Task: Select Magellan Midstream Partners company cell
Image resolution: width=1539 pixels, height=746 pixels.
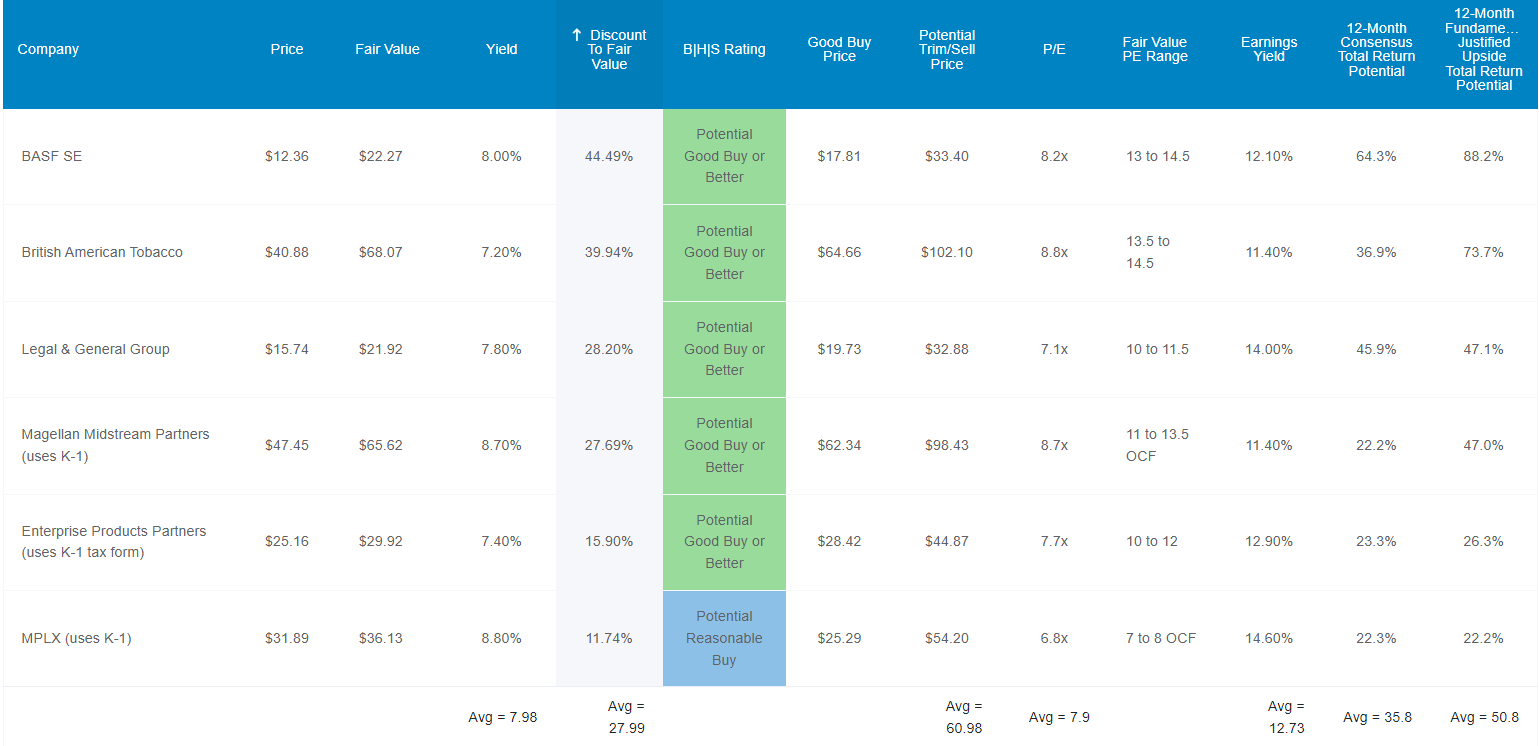Action: [116, 445]
